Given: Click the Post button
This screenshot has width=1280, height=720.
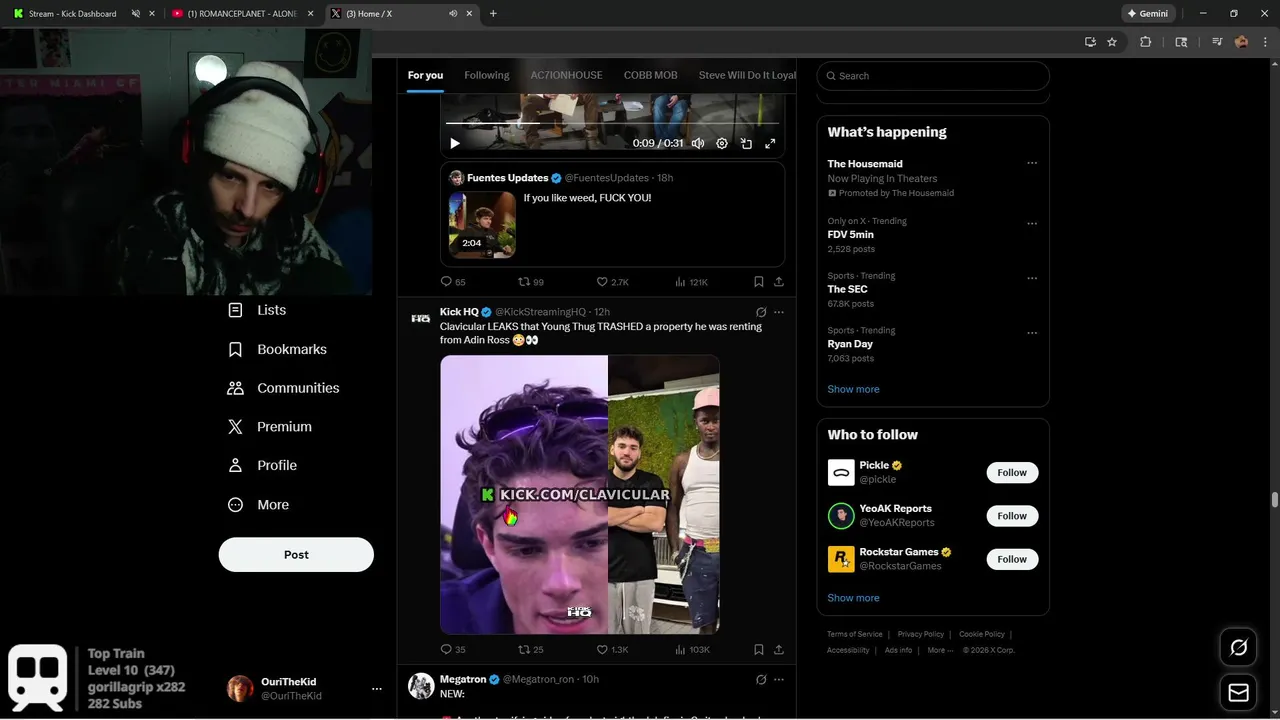Looking at the screenshot, I should click(x=296, y=555).
